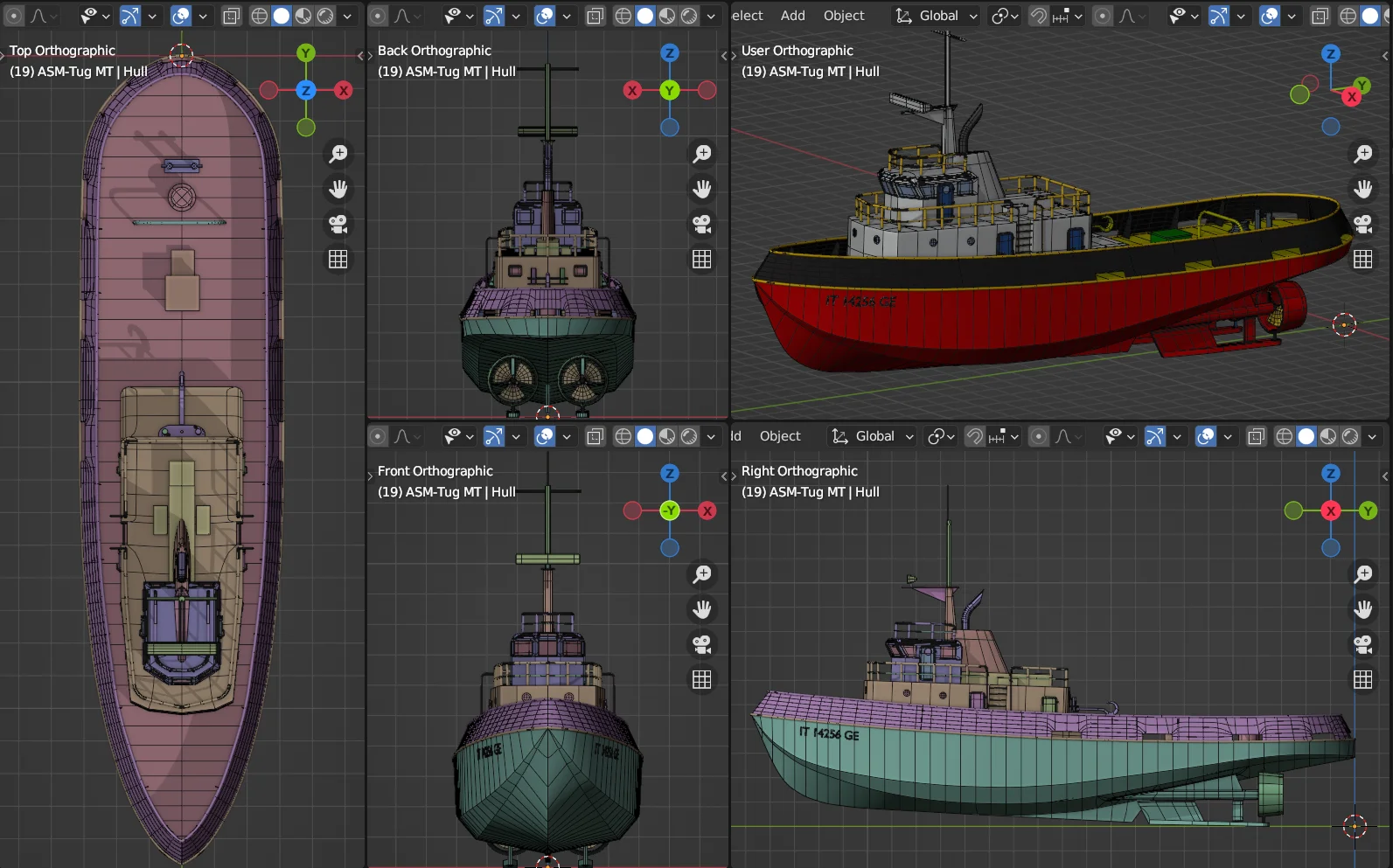Click red X axis on Front Orthographic gizmo
This screenshot has height=868, width=1393.
click(707, 510)
